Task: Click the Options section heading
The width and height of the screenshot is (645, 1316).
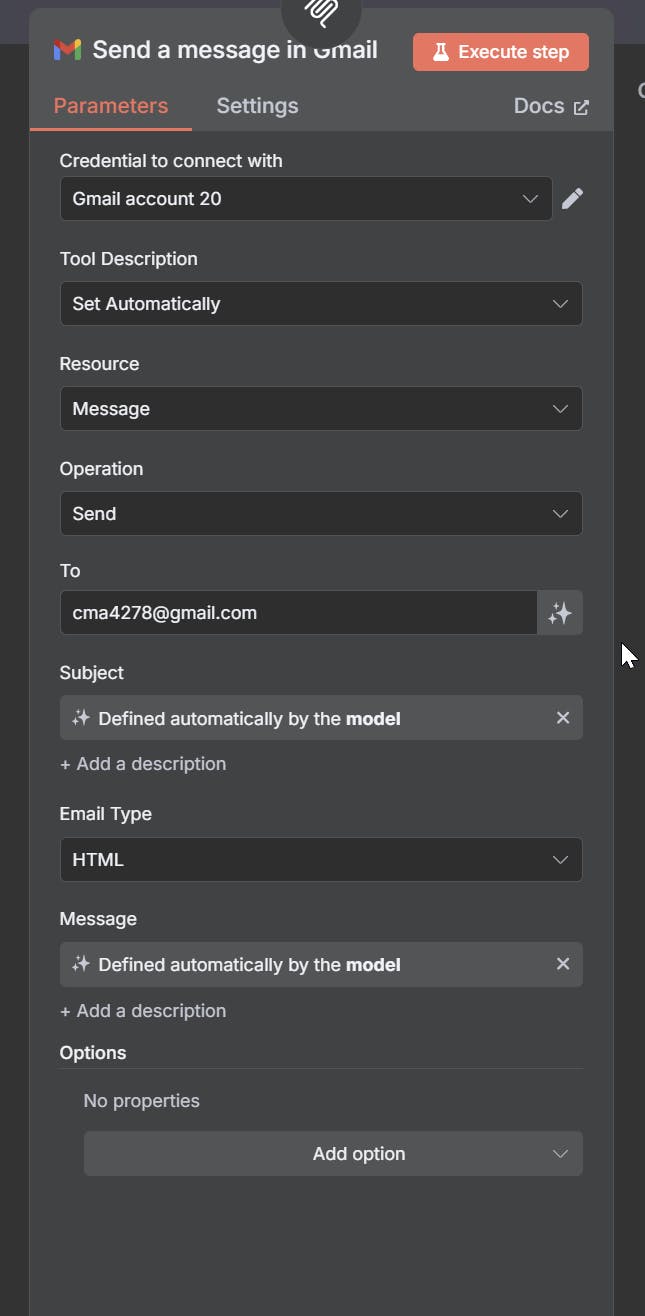Action: 93,1053
